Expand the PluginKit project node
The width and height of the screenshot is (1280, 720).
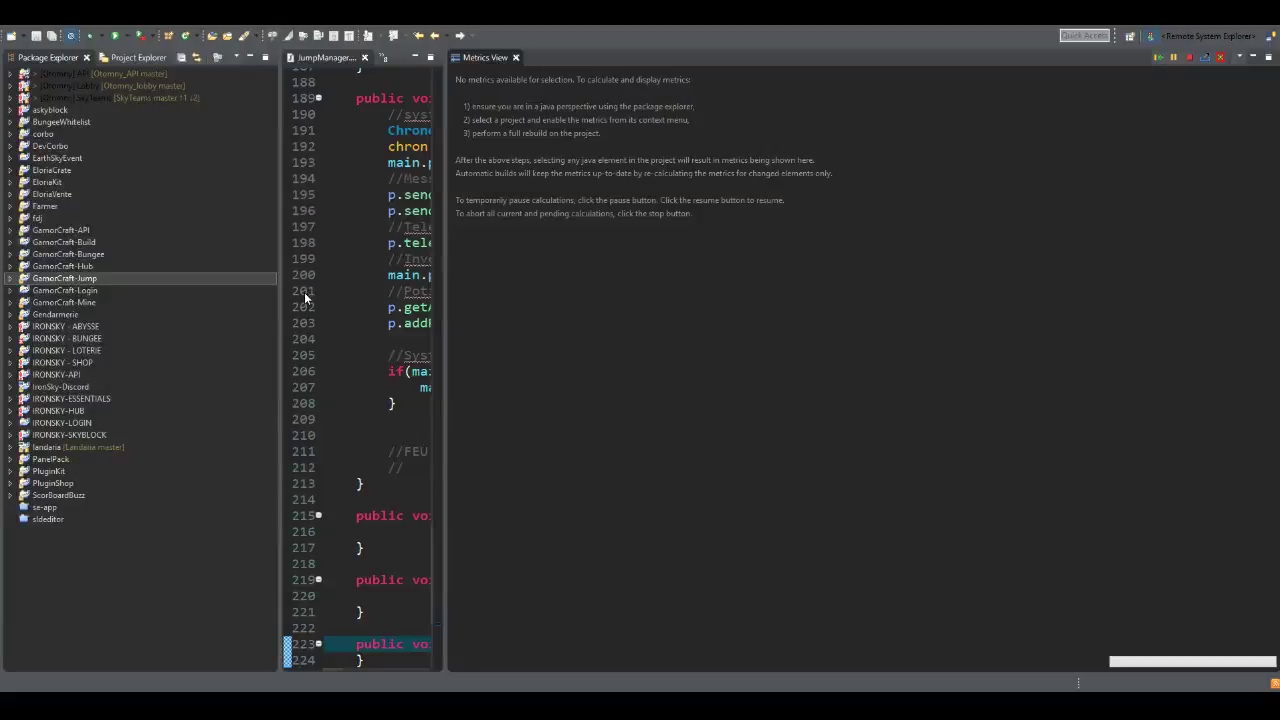click(10, 471)
